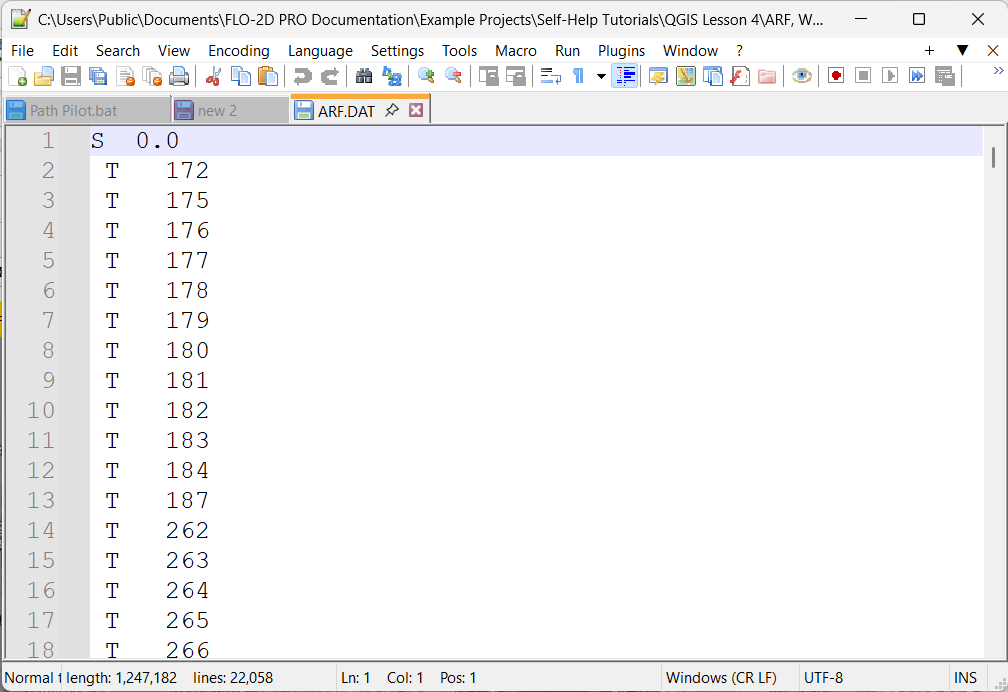Expand hidden toolbar items with double chevron

click(997, 71)
